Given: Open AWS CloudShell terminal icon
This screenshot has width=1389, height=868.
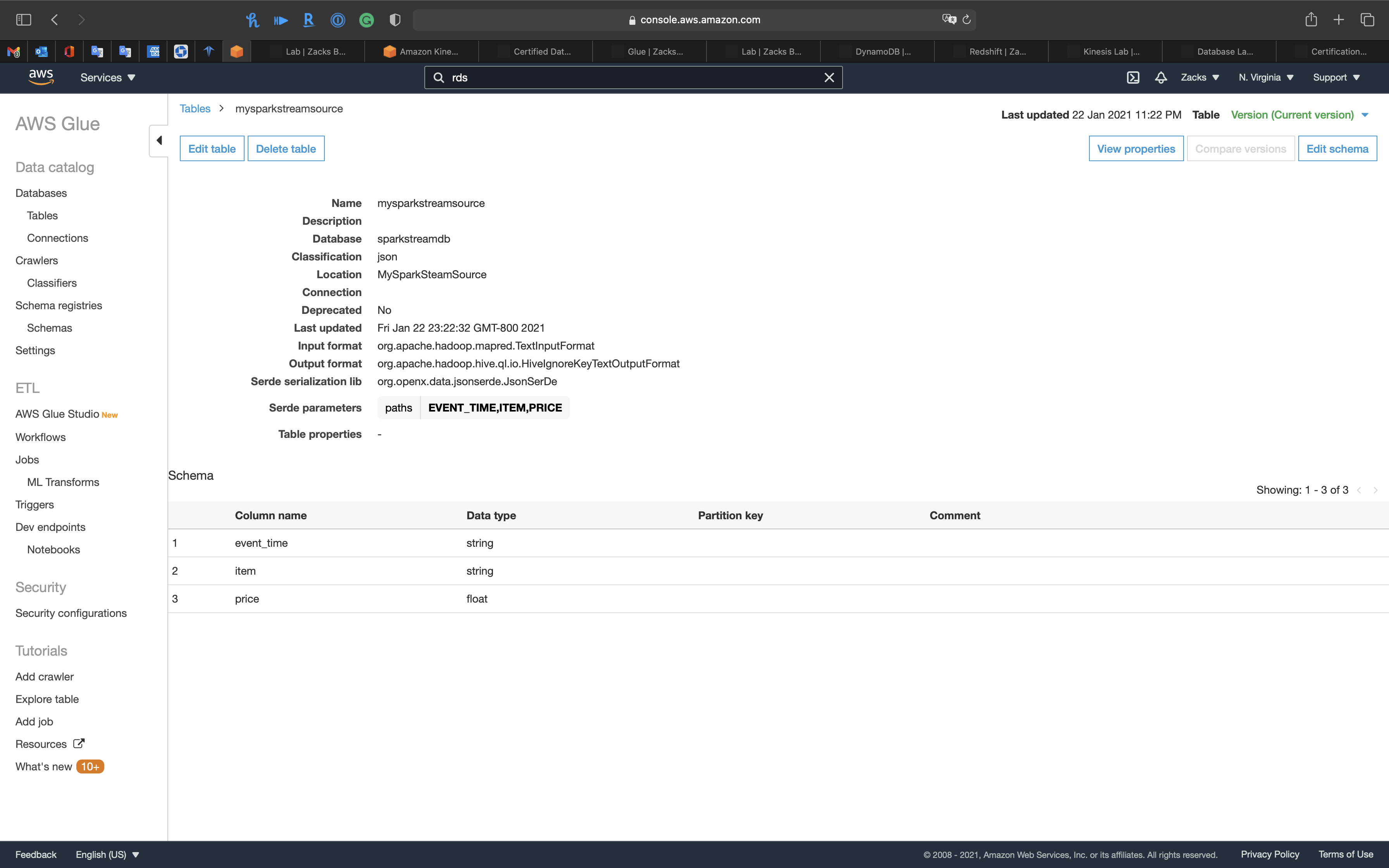Looking at the screenshot, I should pyautogui.click(x=1132, y=77).
